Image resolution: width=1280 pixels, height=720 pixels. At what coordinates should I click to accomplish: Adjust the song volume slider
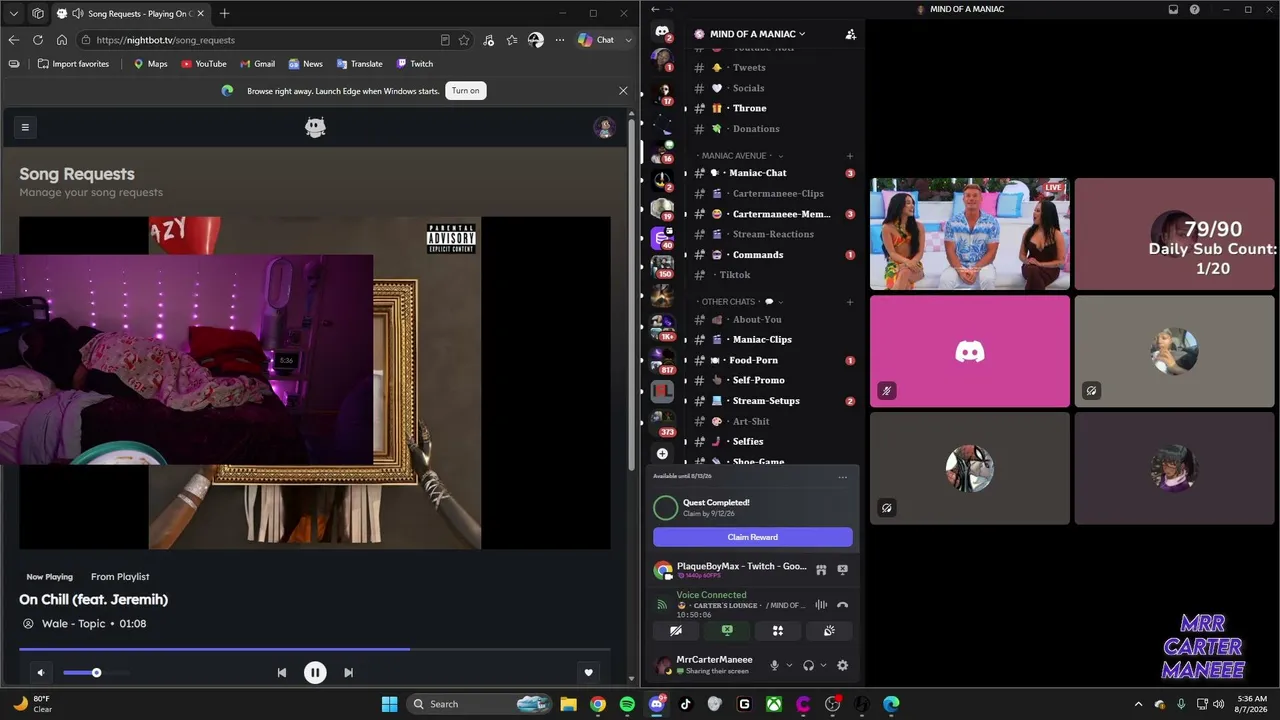[96, 673]
